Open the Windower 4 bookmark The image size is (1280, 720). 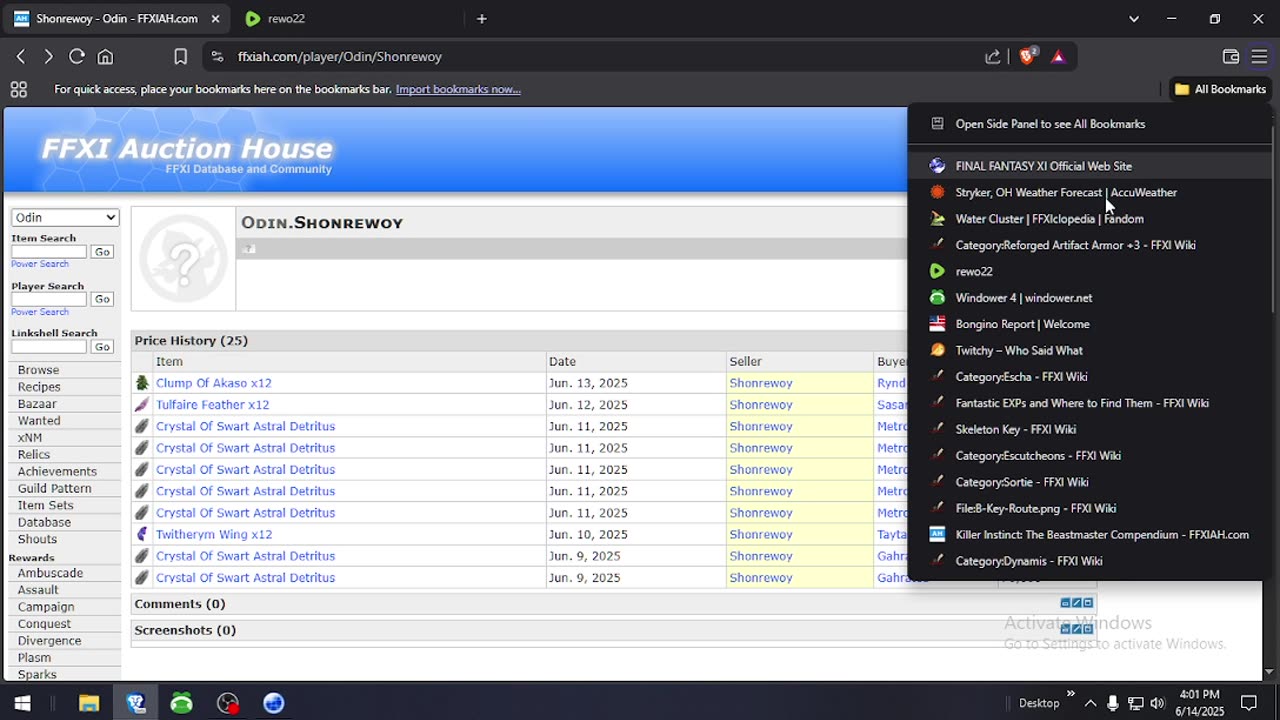[x=1090, y=298]
